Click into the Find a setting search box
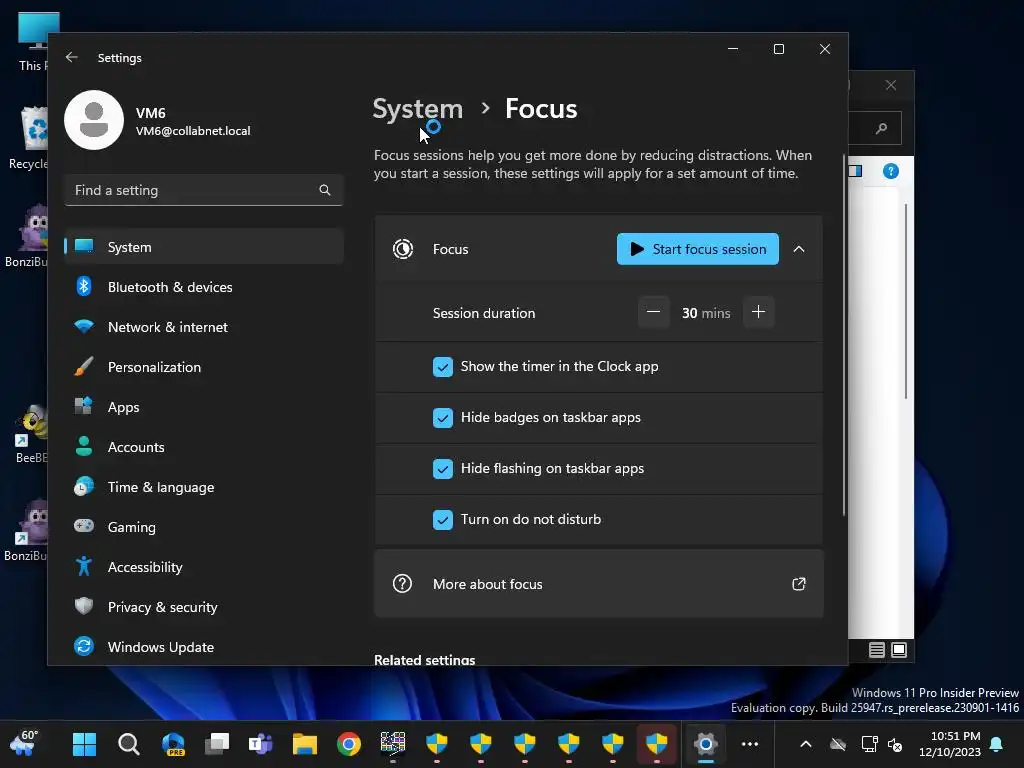The image size is (1024, 768). pyautogui.click(x=204, y=190)
